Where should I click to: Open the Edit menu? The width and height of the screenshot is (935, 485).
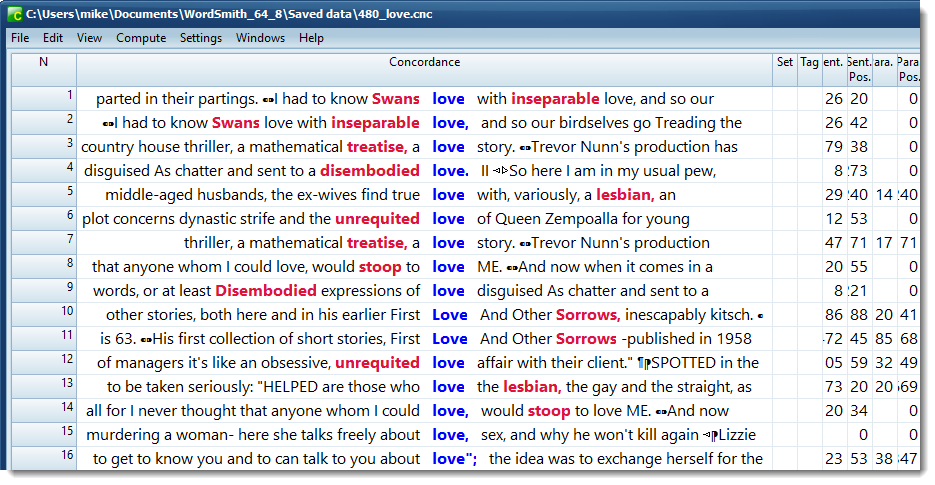[x=52, y=38]
